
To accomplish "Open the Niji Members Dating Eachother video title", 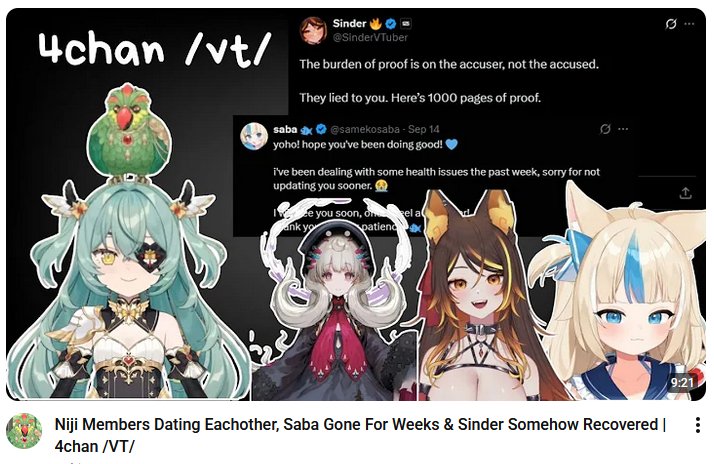I will point(360,435).
